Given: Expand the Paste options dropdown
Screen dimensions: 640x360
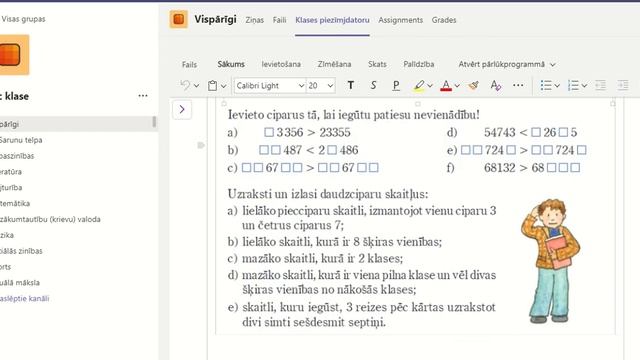Looking at the screenshot, I should click(x=223, y=86).
